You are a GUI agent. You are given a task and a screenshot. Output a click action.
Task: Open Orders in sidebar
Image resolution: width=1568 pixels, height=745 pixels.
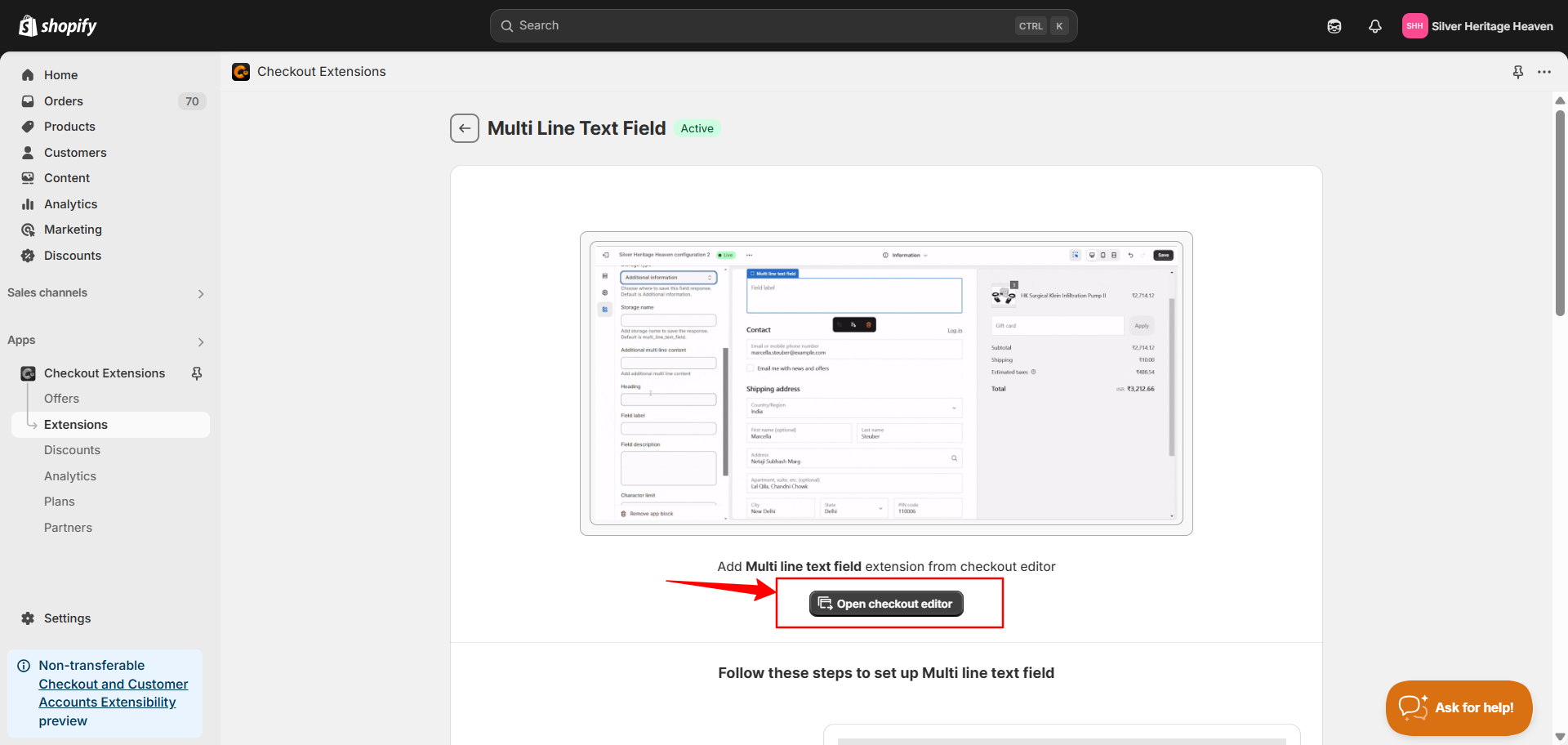tap(64, 101)
